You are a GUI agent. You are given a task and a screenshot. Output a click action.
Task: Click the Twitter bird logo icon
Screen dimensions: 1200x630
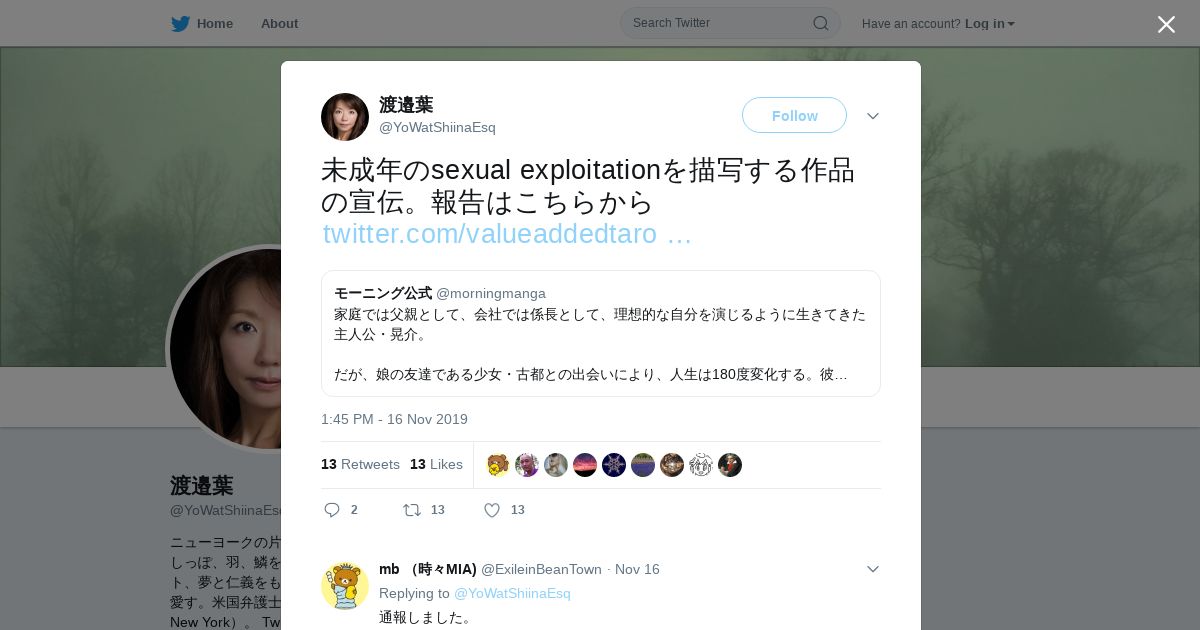point(180,23)
